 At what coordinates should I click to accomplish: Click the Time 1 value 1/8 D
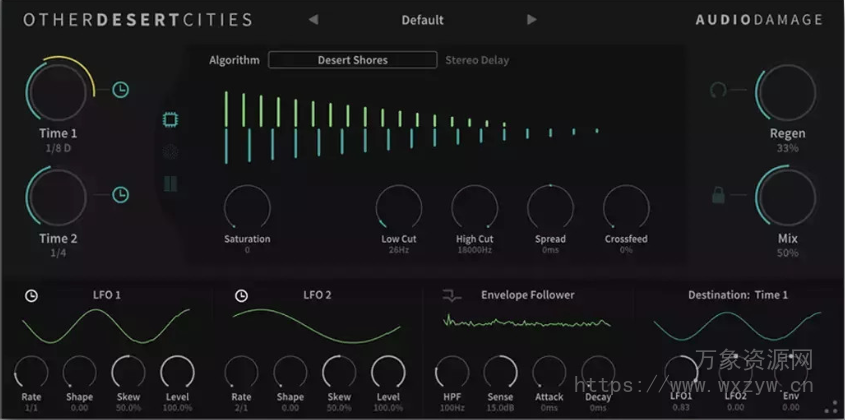click(x=58, y=148)
